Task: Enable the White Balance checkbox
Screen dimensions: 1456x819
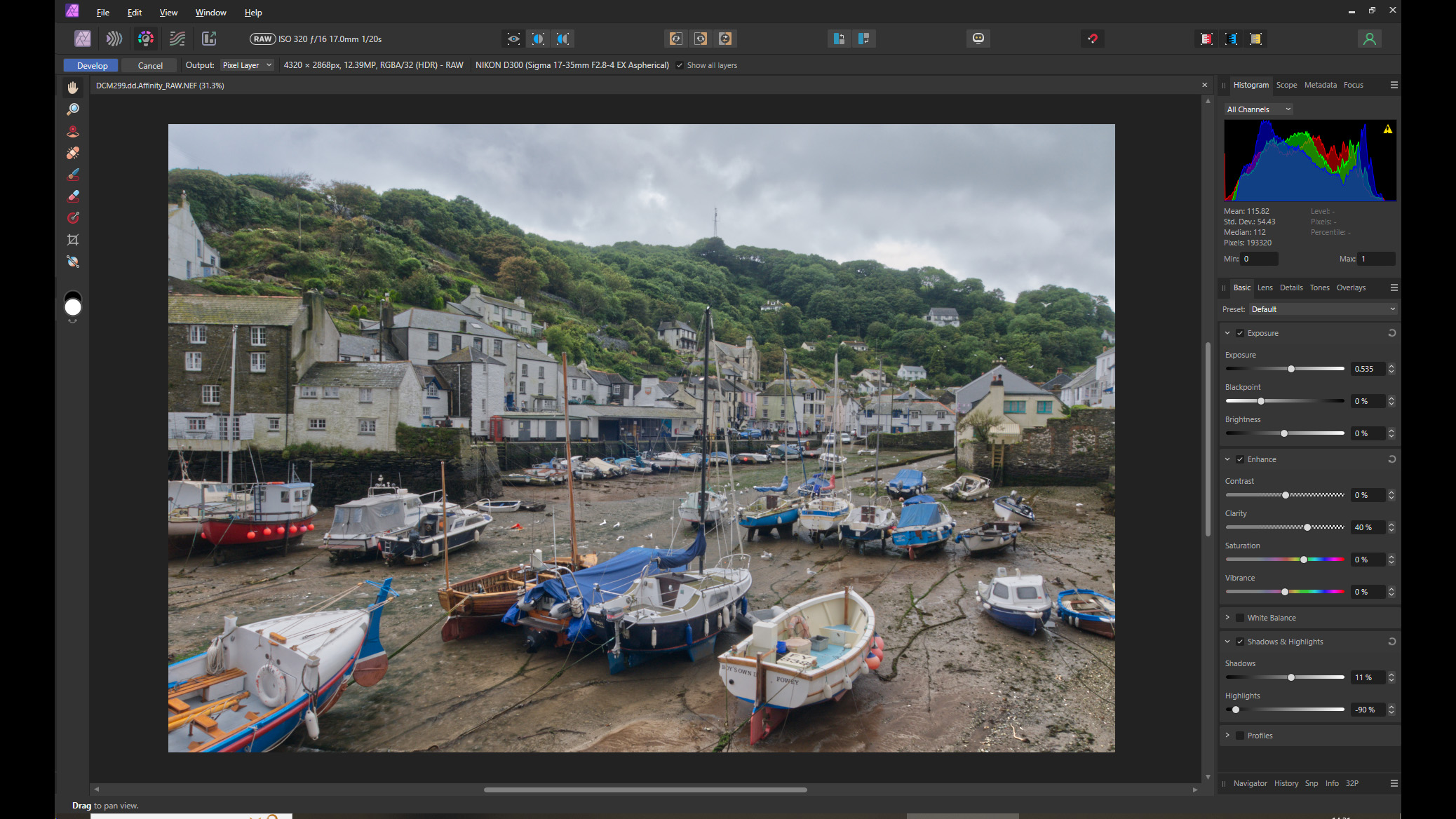Action: (1240, 618)
